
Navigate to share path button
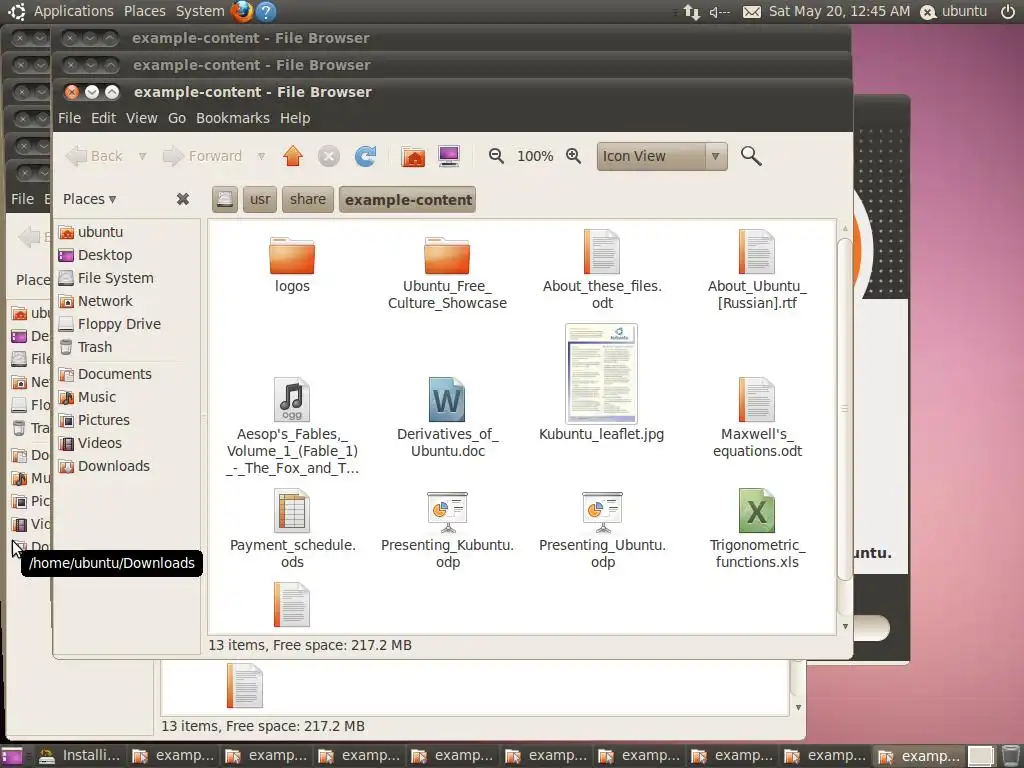[308, 199]
